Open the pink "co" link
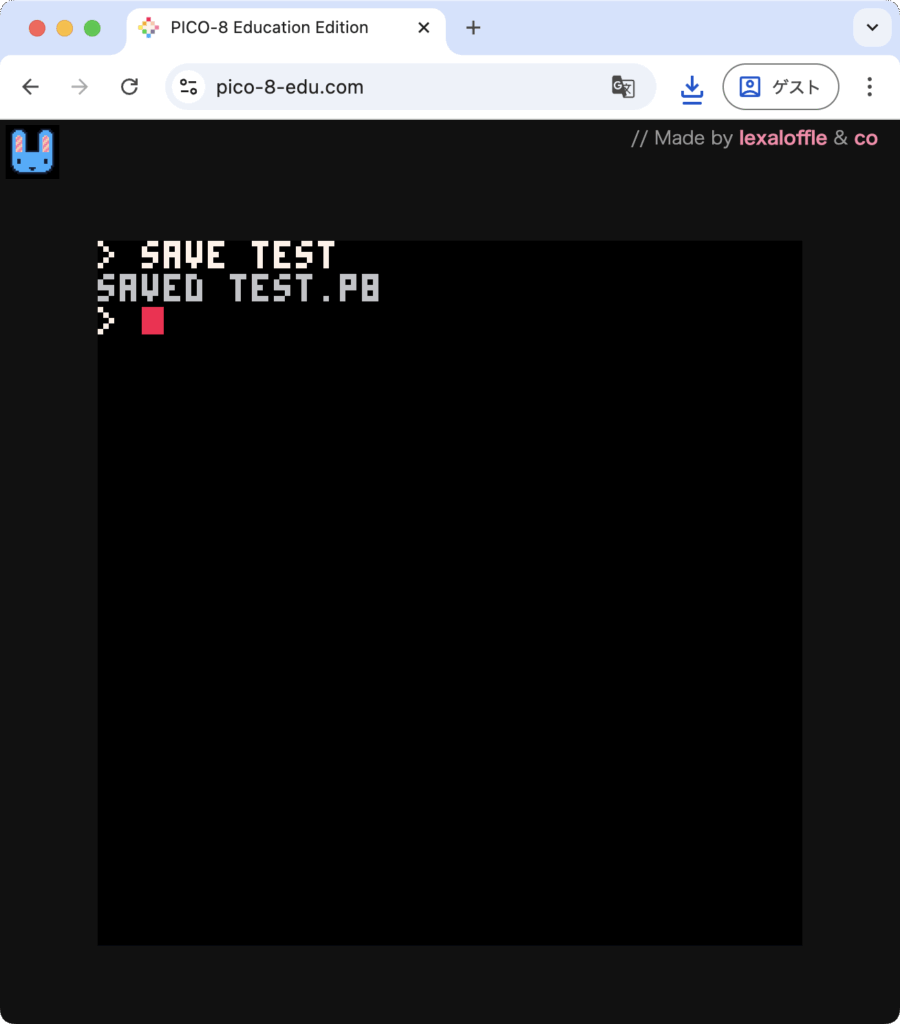 pyautogui.click(x=865, y=138)
